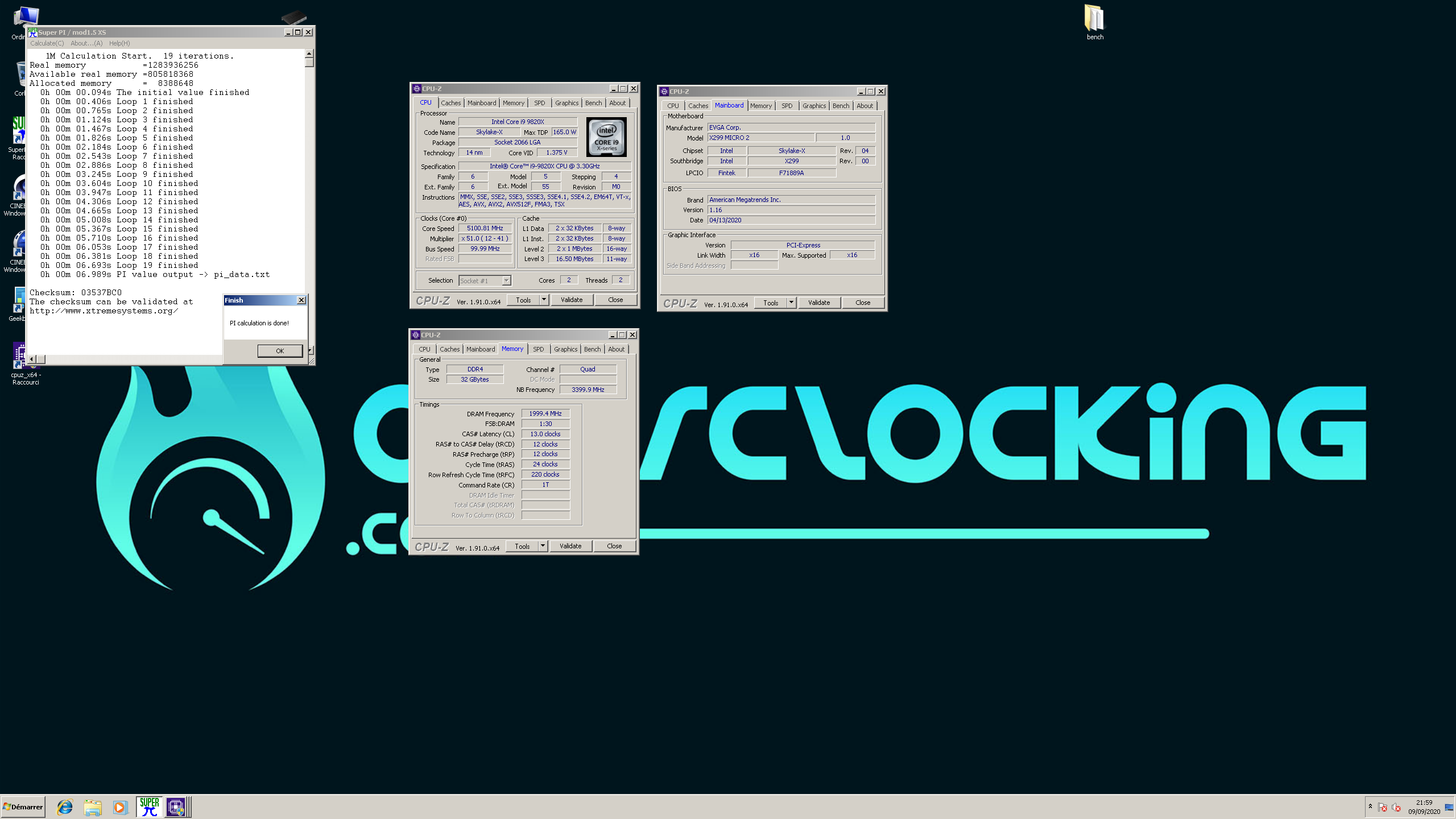Select Memory tab in CPU window
Screen dimensions: 1456x819
point(513,103)
